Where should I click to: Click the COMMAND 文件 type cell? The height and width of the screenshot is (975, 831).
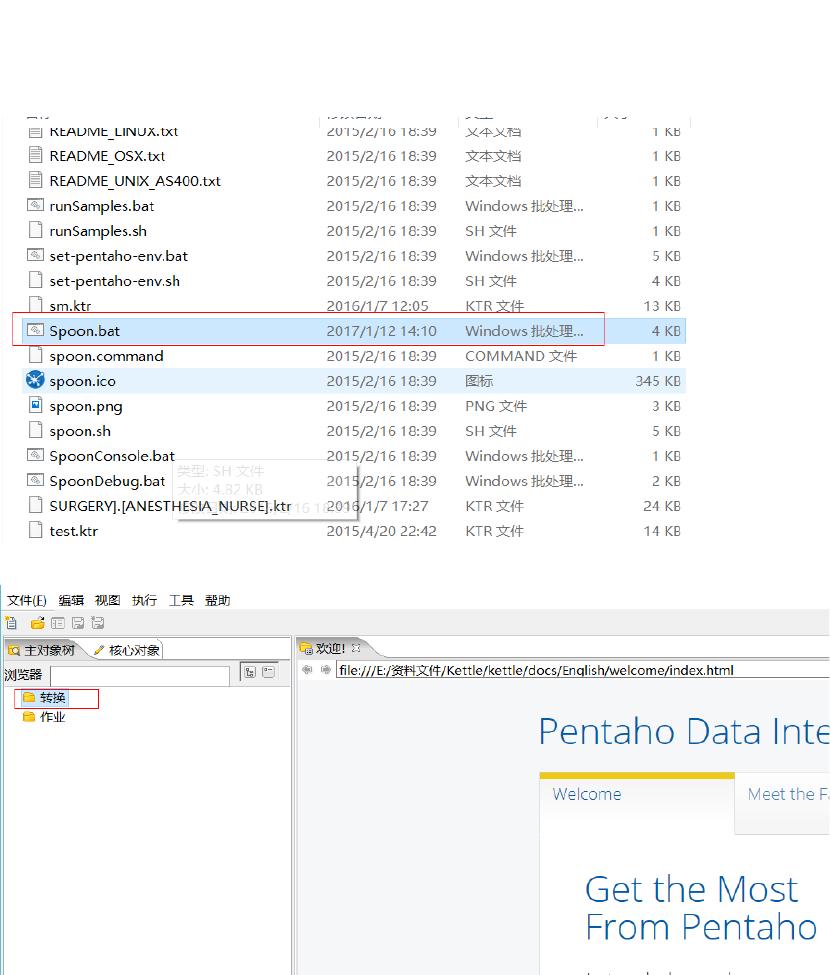521,356
